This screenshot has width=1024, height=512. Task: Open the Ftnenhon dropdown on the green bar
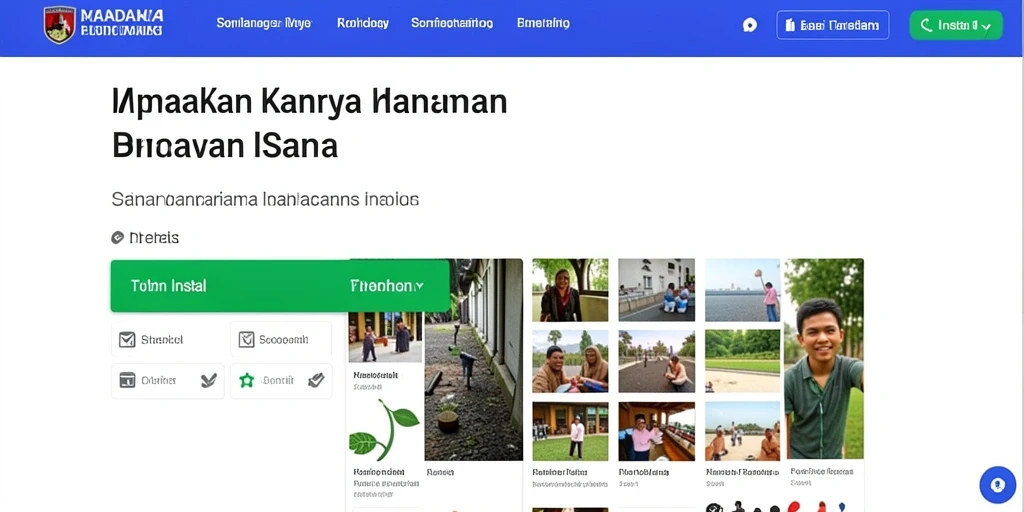click(x=387, y=285)
